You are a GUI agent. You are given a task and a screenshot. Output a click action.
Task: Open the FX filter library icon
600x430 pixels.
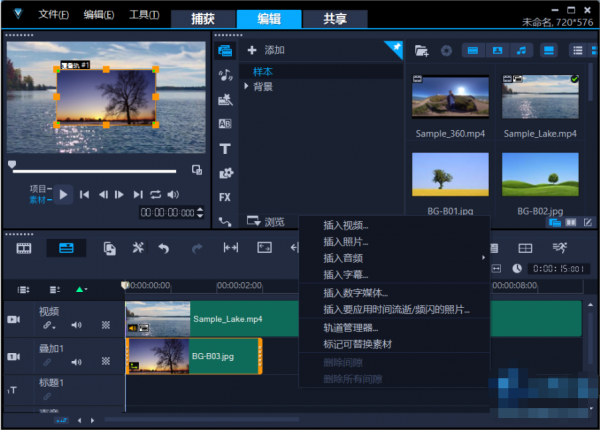pyautogui.click(x=225, y=197)
